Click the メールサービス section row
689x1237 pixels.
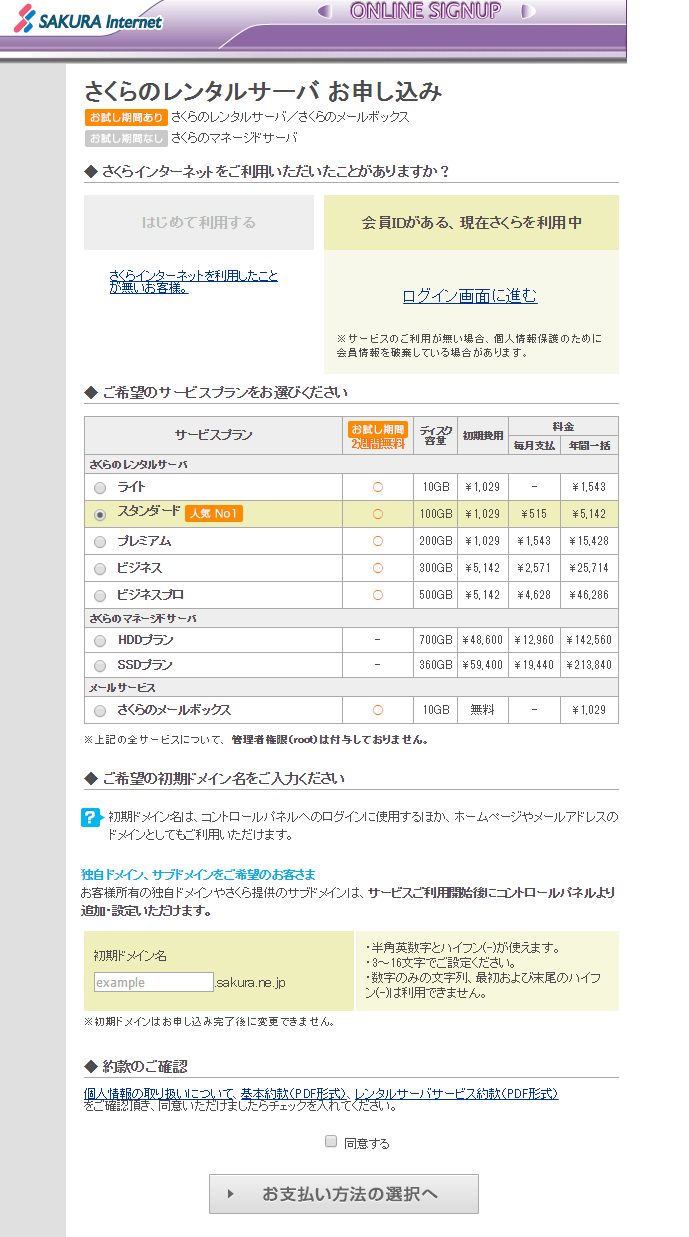351,688
